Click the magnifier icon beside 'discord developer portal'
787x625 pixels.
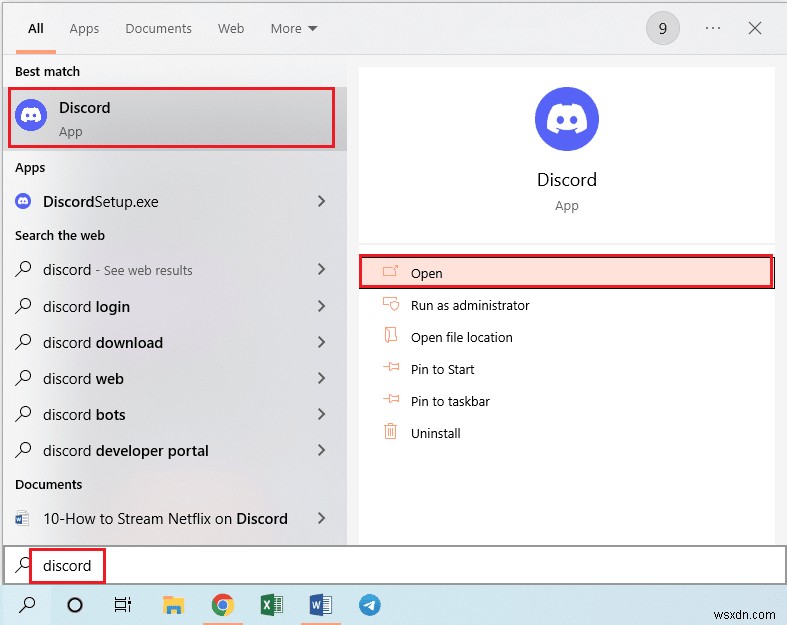click(23, 450)
